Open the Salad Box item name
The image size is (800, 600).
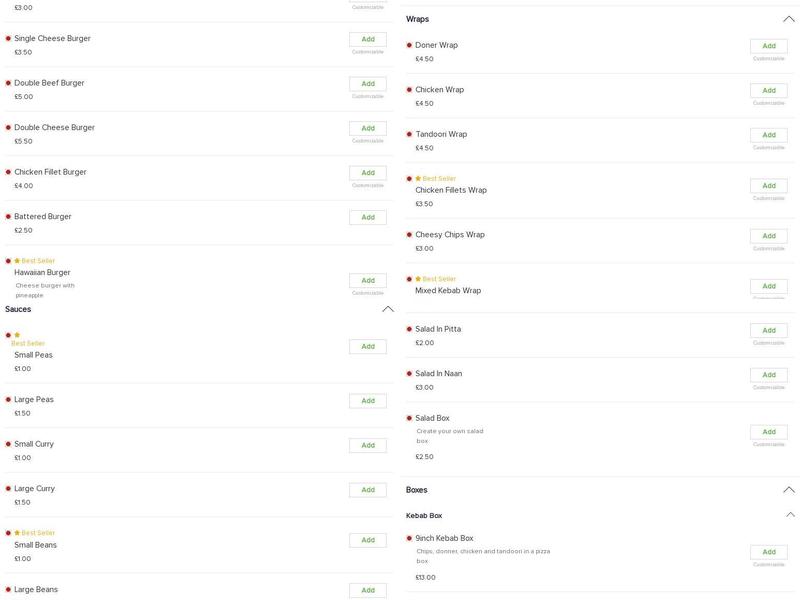[432, 418]
